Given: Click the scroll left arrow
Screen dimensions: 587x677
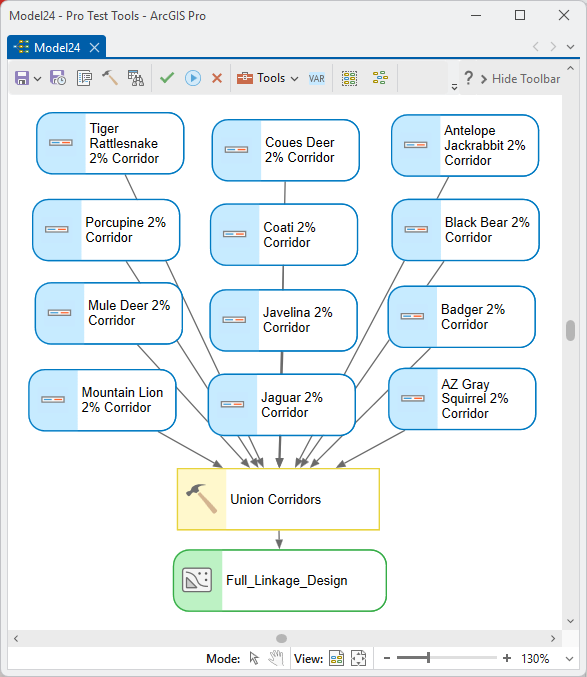Looking at the screenshot, I should coord(16,638).
